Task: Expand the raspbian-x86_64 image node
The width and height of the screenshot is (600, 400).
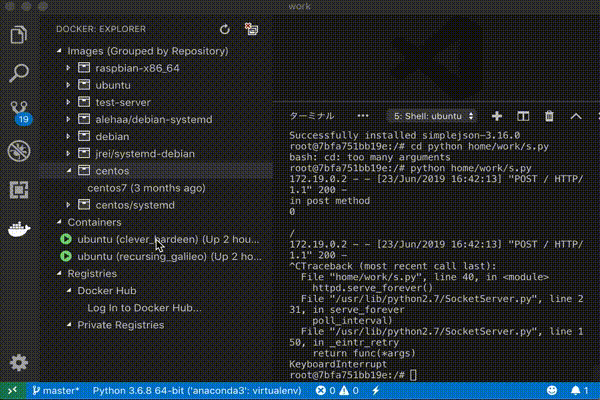Action: (x=68, y=68)
